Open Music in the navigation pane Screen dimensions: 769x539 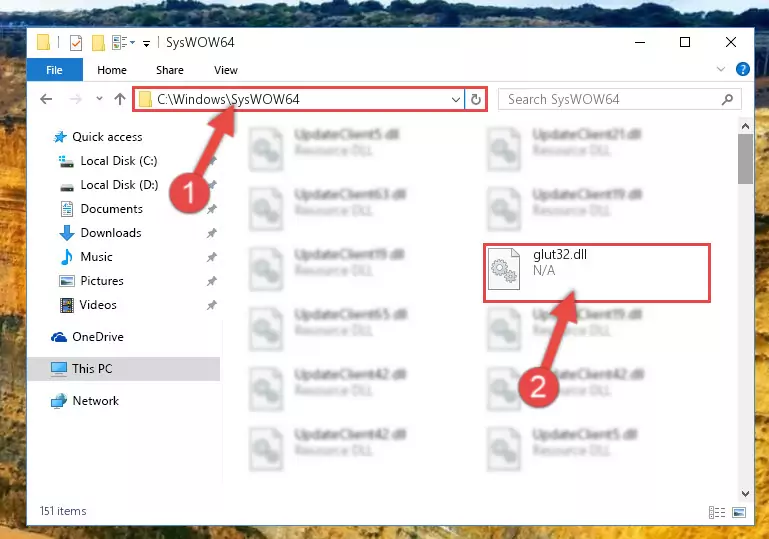(96, 257)
